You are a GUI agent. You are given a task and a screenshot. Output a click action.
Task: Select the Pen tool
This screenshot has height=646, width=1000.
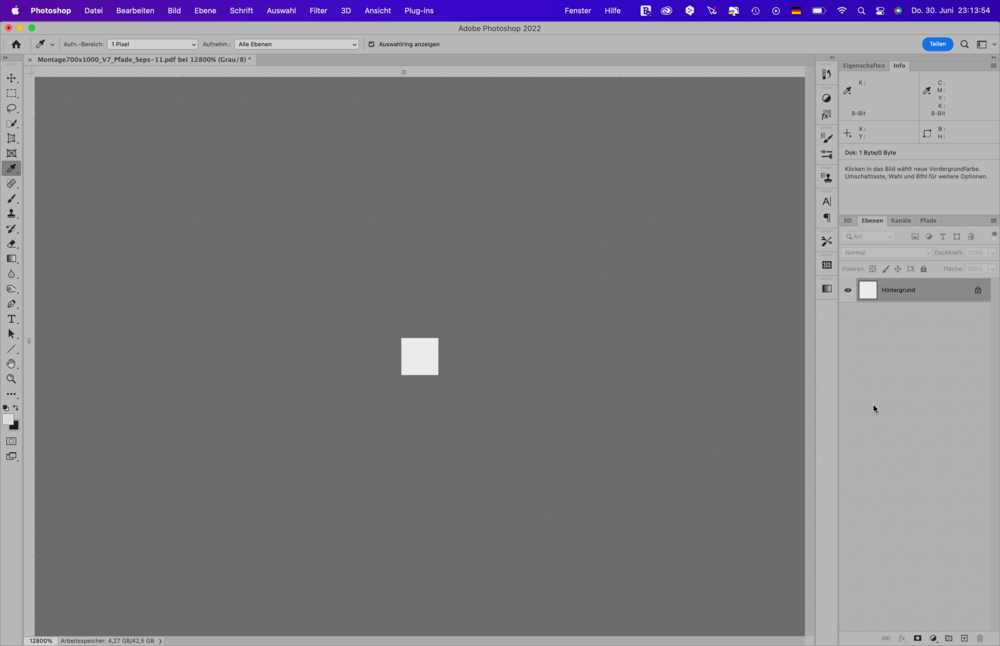tap(11, 304)
